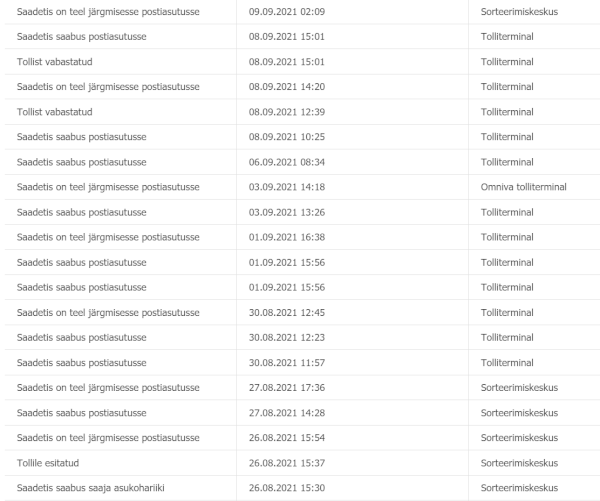
Task: Click the 08.09.2021 10:25 timestamp
Action: pyautogui.click(x=287, y=137)
